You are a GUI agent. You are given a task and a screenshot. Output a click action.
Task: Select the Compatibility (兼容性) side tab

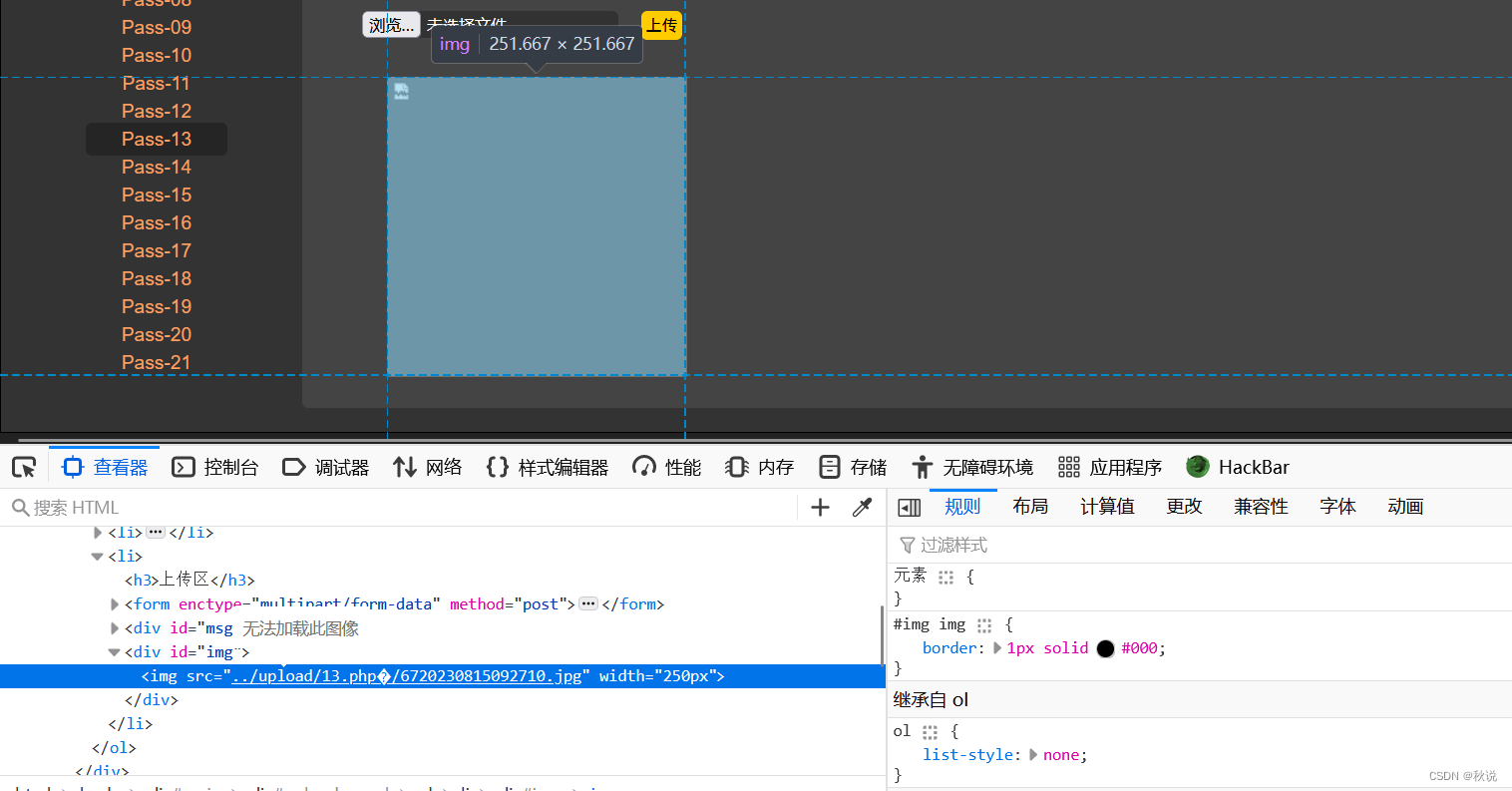[x=1261, y=507]
